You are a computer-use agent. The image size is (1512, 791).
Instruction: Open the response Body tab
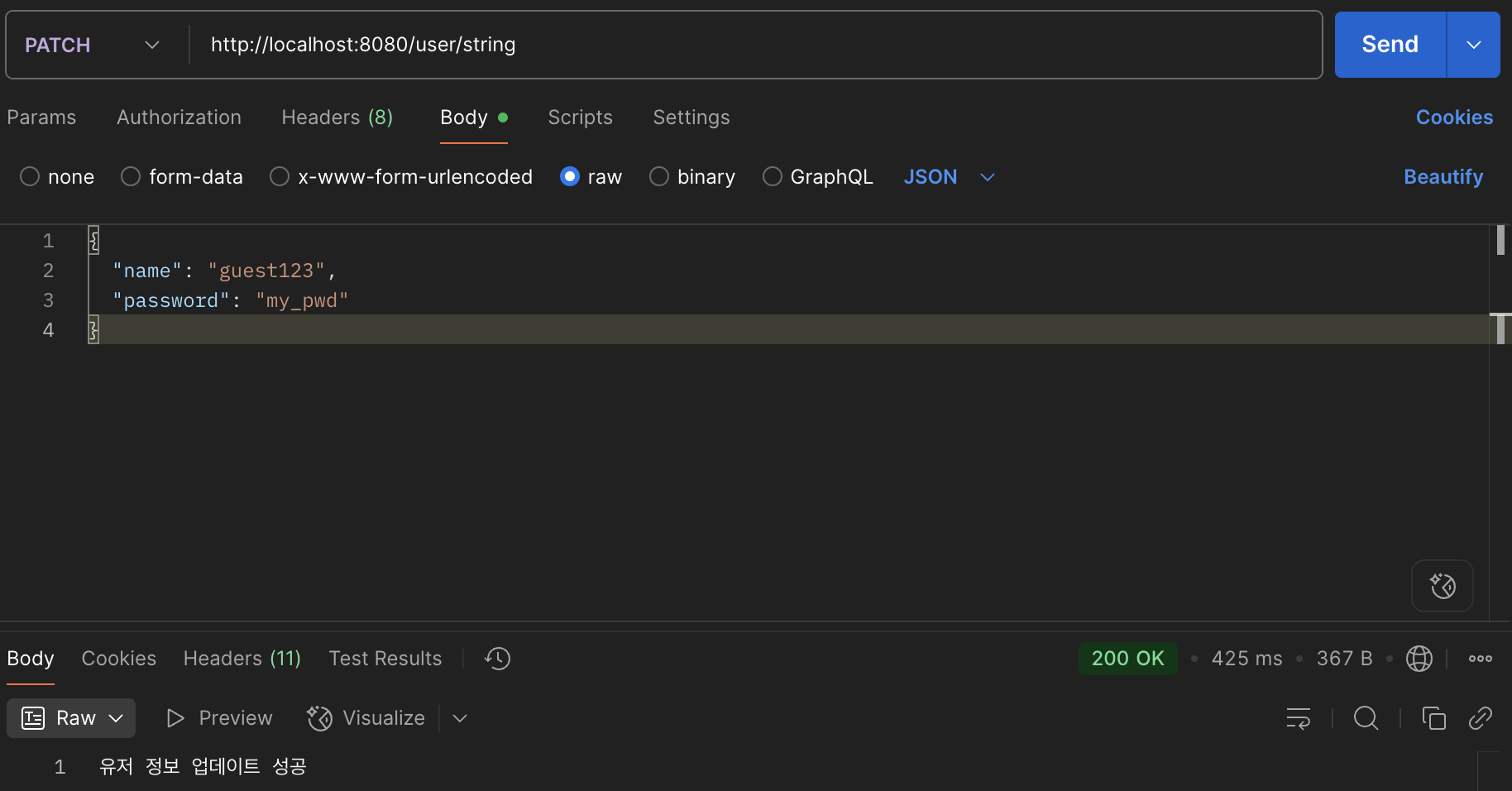click(31, 659)
